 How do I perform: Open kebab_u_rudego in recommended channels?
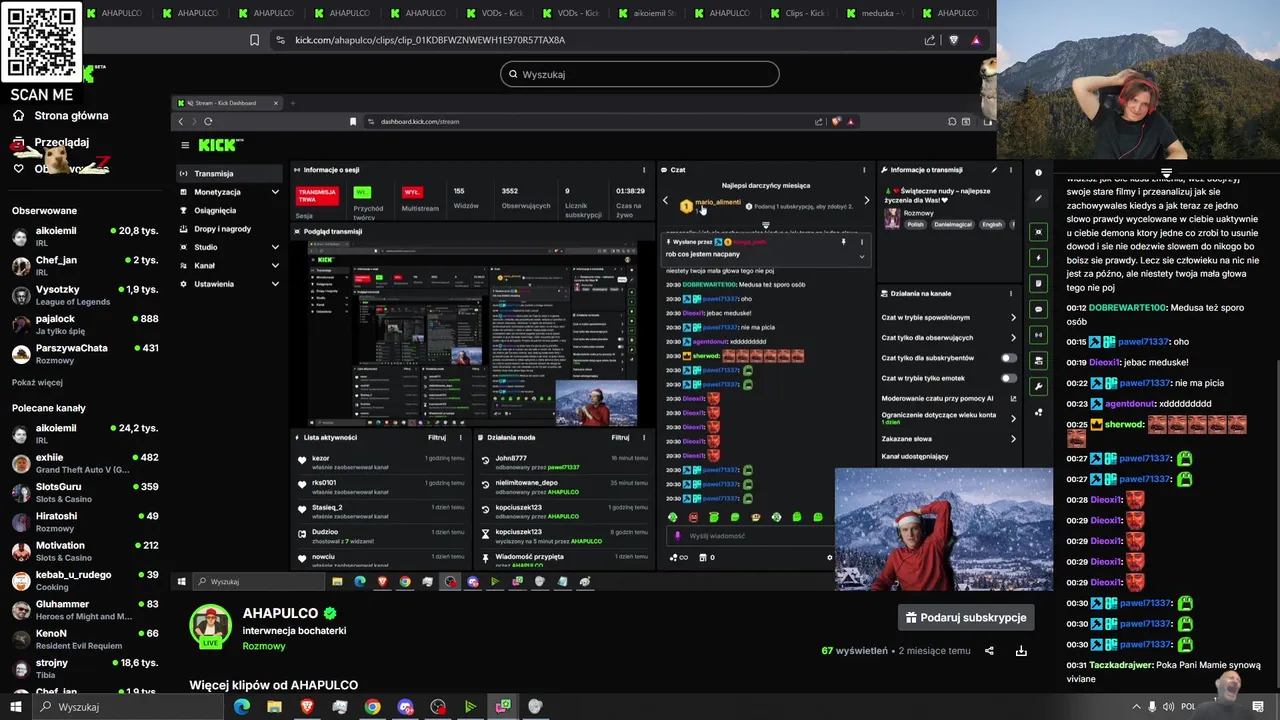click(85, 580)
